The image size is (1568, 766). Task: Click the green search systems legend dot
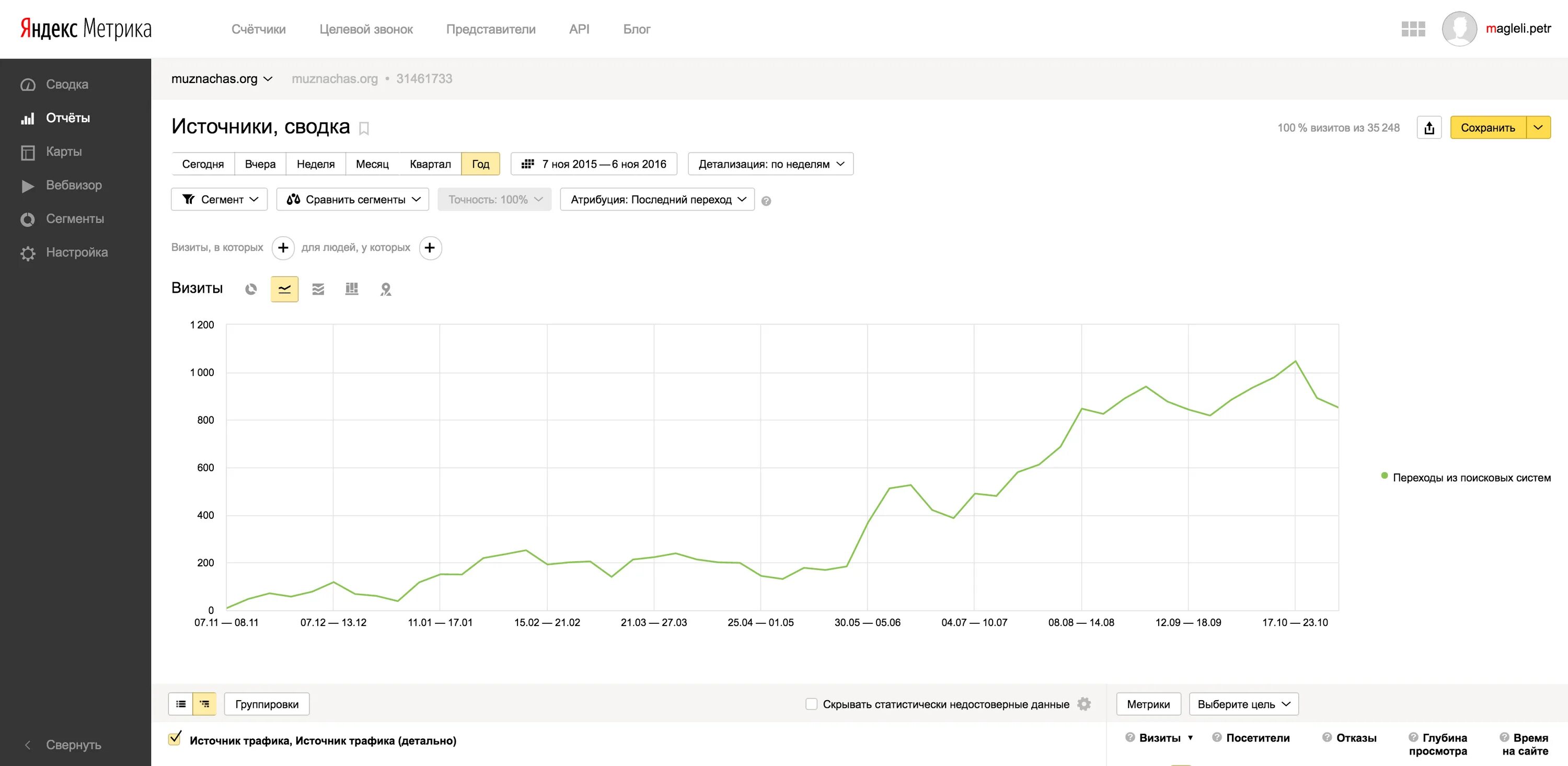coord(1384,476)
